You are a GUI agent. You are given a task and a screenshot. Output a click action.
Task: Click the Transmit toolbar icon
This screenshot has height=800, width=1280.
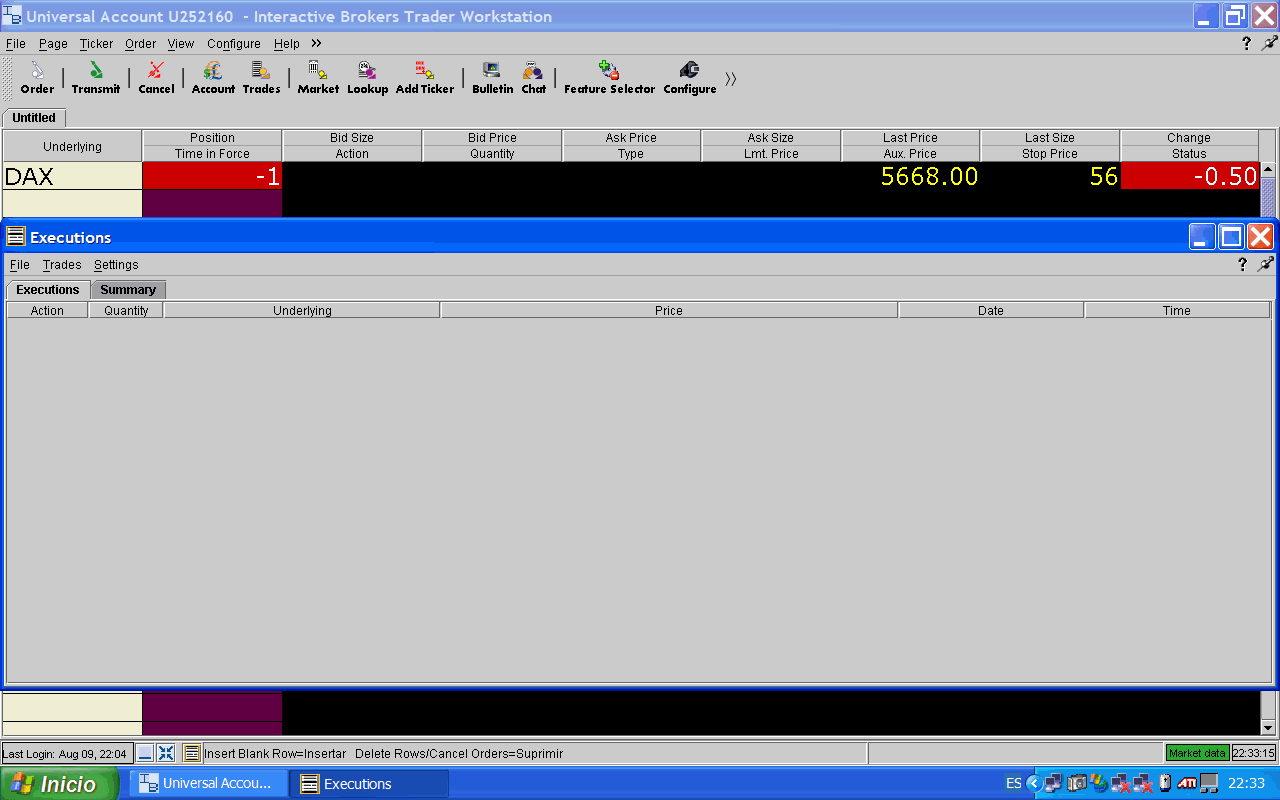(x=96, y=77)
